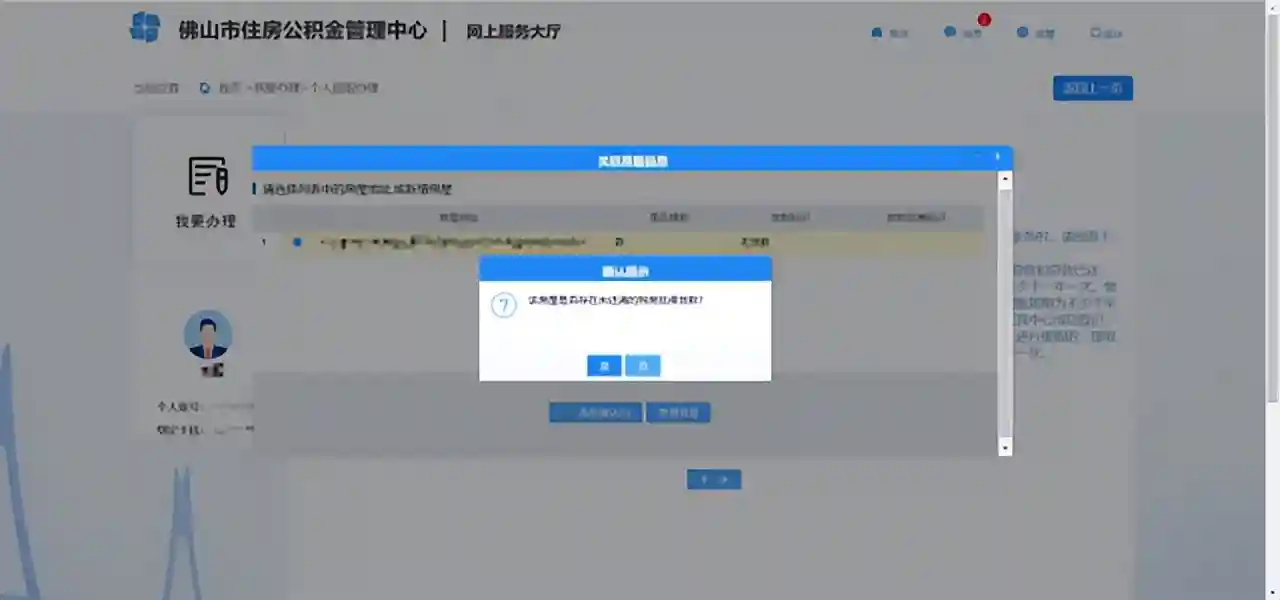The image size is (1280, 600).
Task: Click the popup scrollbar up arrow
Action: pyautogui.click(x=1006, y=180)
